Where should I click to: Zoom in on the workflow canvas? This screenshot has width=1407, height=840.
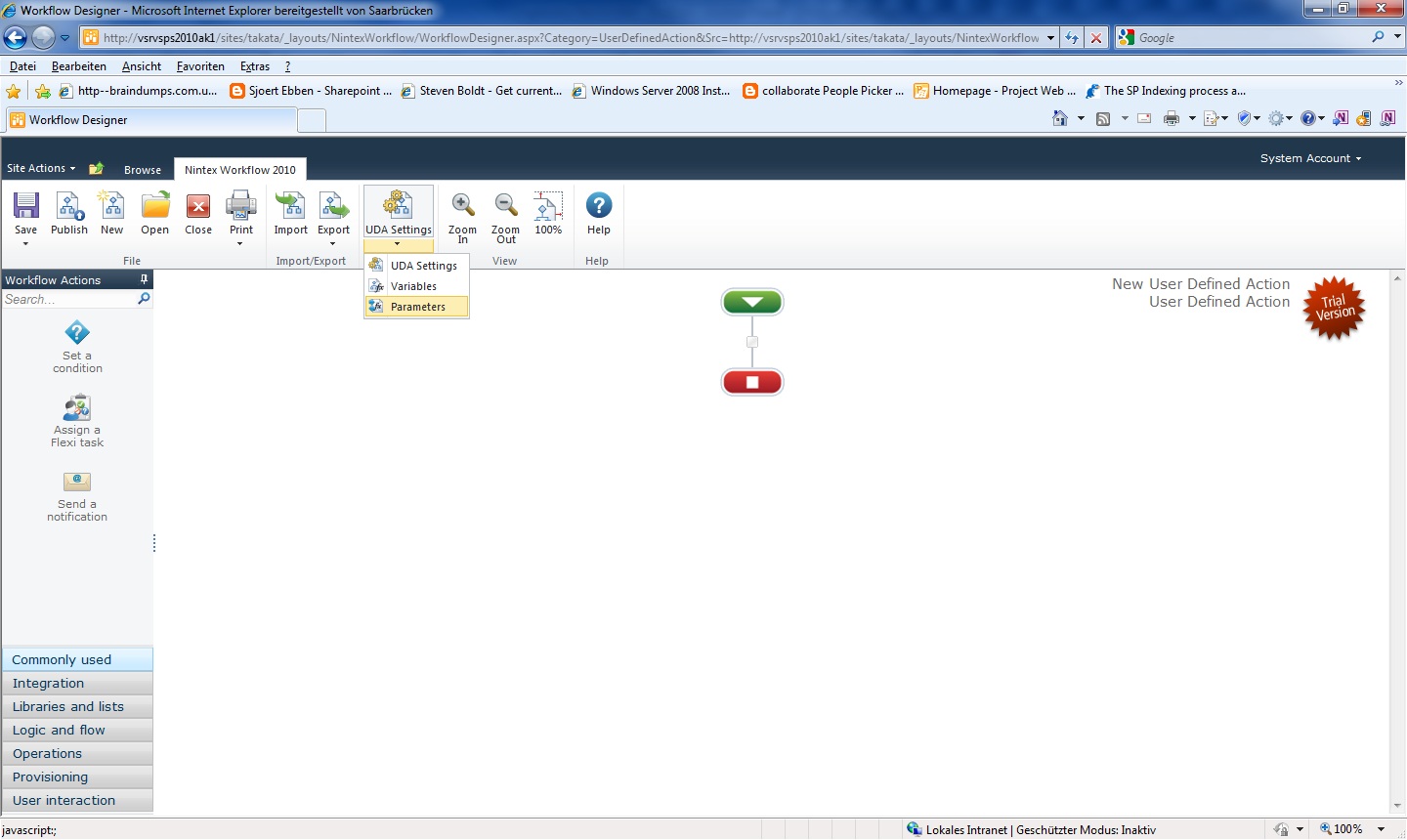coord(462,215)
